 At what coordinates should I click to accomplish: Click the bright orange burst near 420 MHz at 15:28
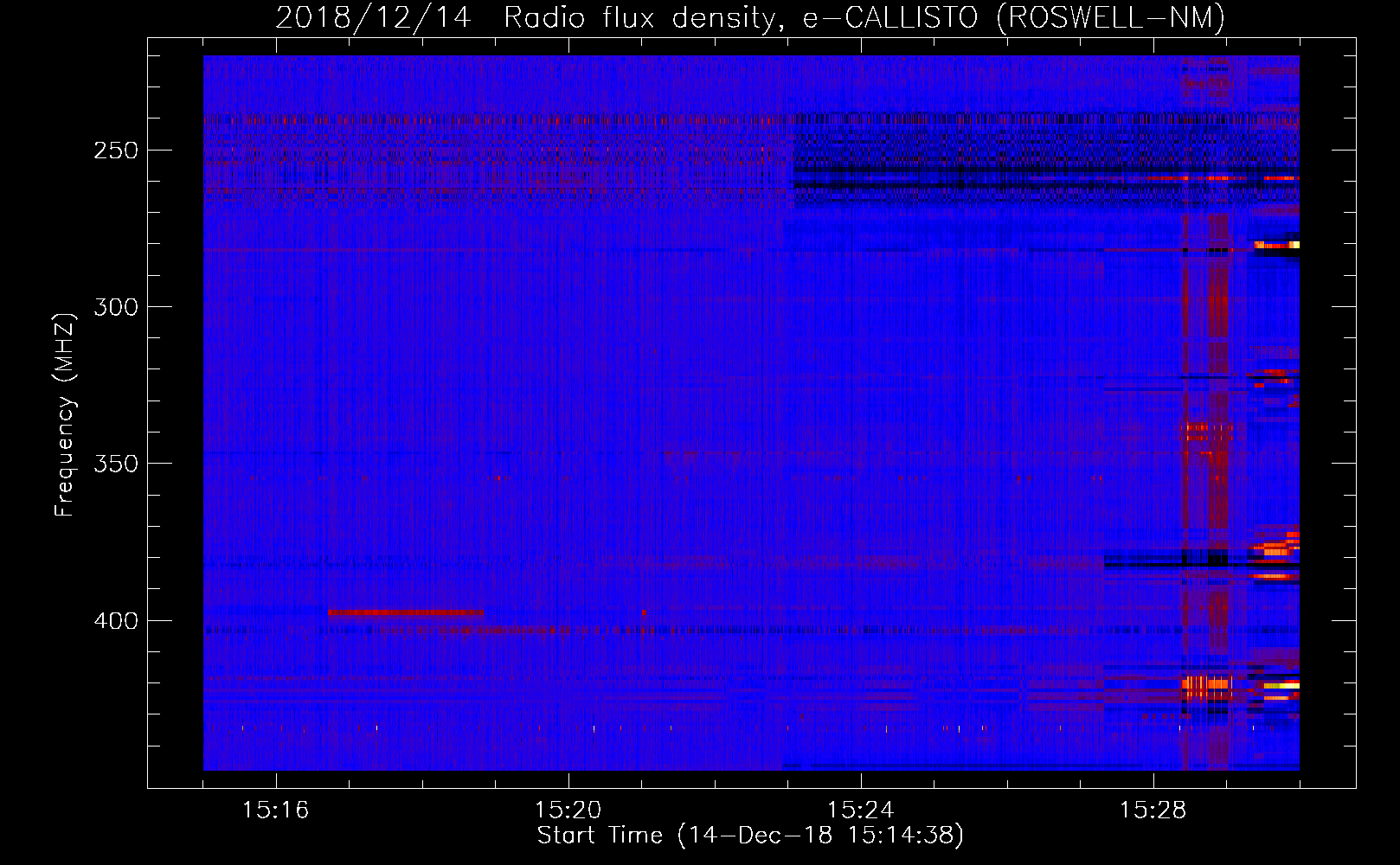point(1206,688)
